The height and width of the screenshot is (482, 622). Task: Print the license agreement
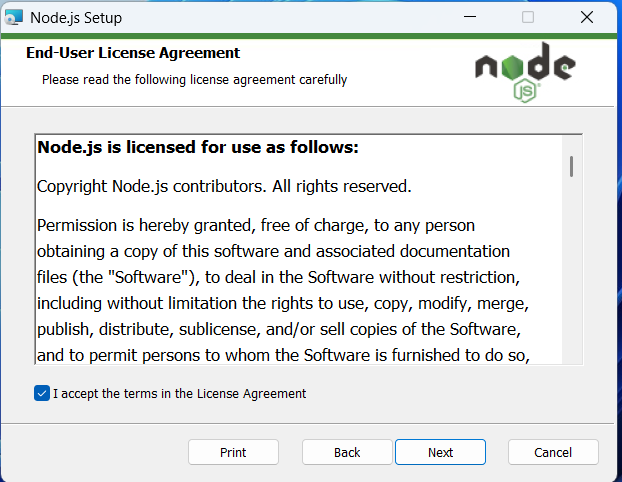[233, 452]
